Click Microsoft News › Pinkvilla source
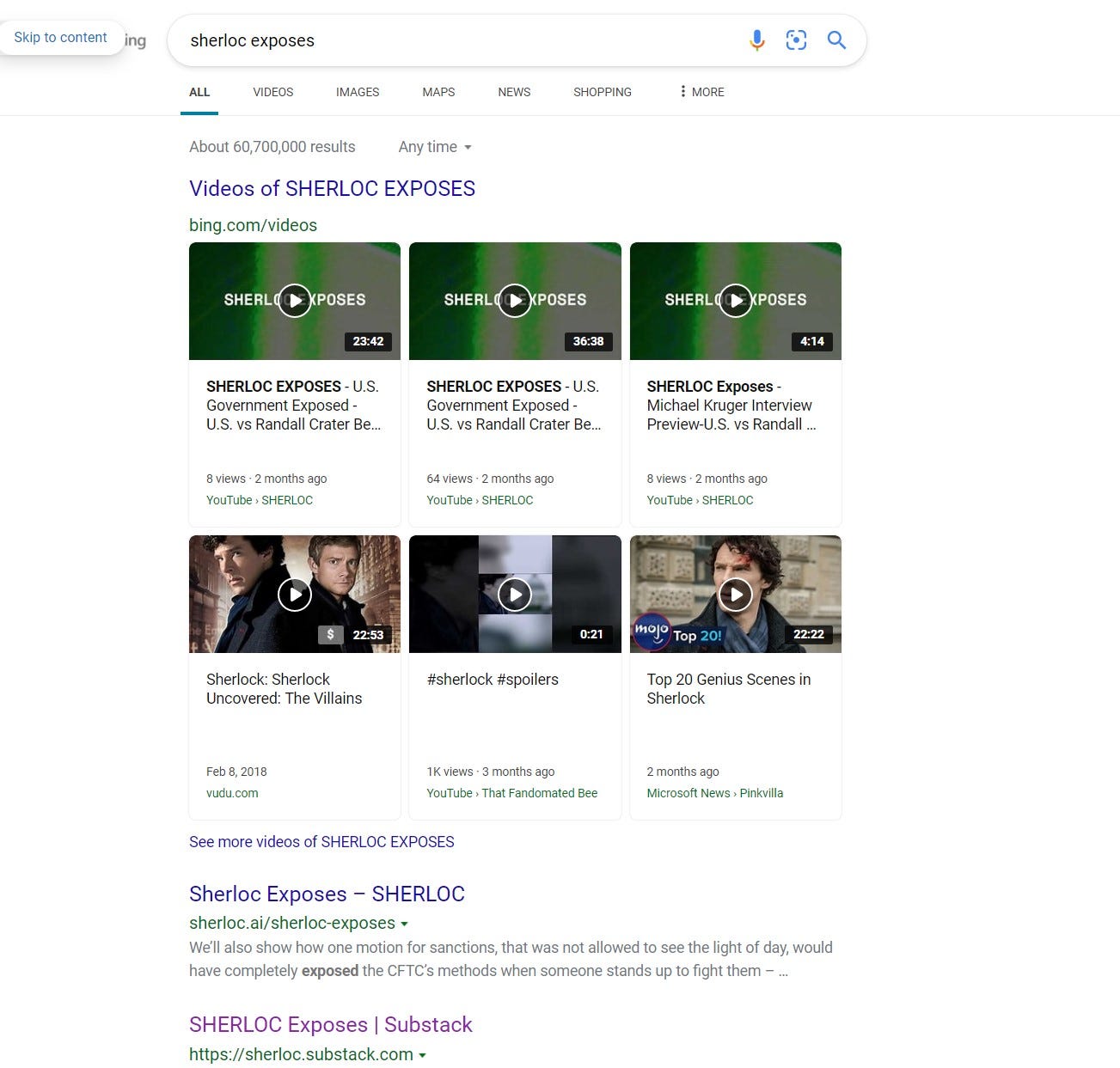The width and height of the screenshot is (1120, 1068). click(715, 793)
